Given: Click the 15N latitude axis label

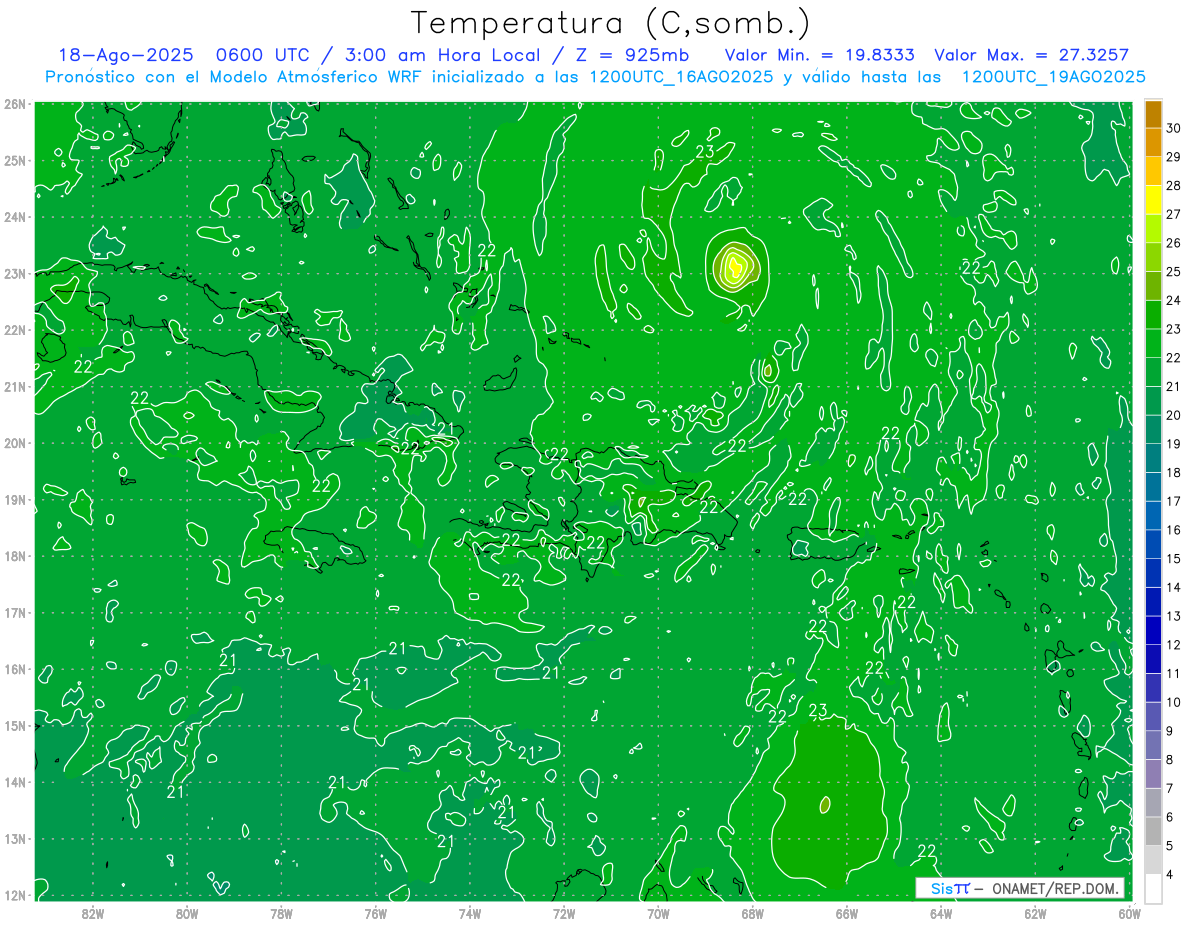Looking at the screenshot, I should pos(14,725).
